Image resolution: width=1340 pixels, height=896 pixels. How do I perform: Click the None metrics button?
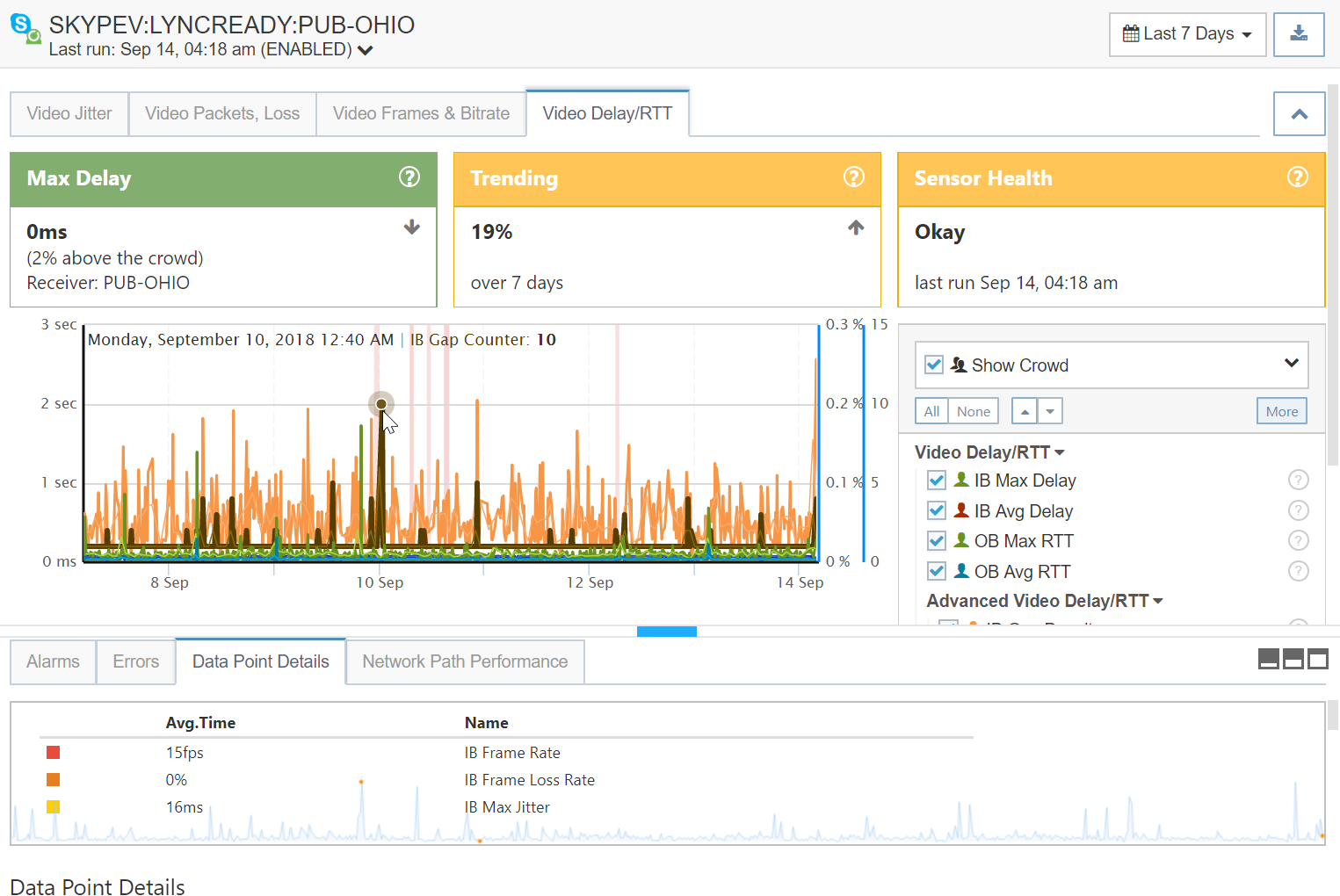point(974,411)
